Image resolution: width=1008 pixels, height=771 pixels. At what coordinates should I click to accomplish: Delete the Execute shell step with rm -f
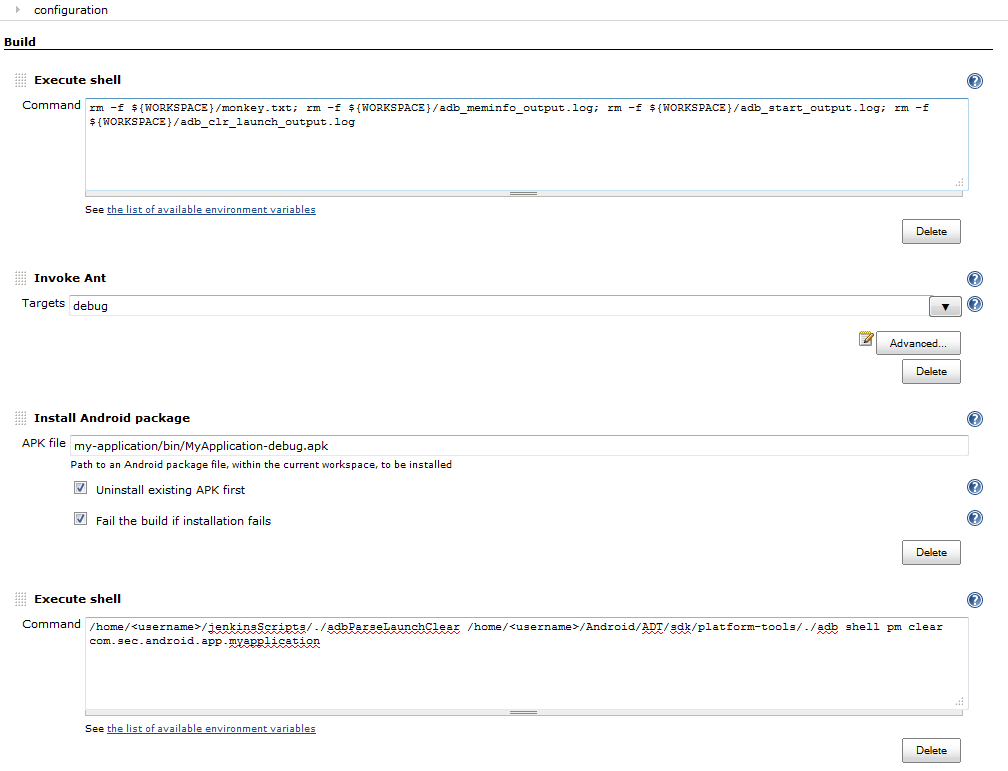pos(931,231)
